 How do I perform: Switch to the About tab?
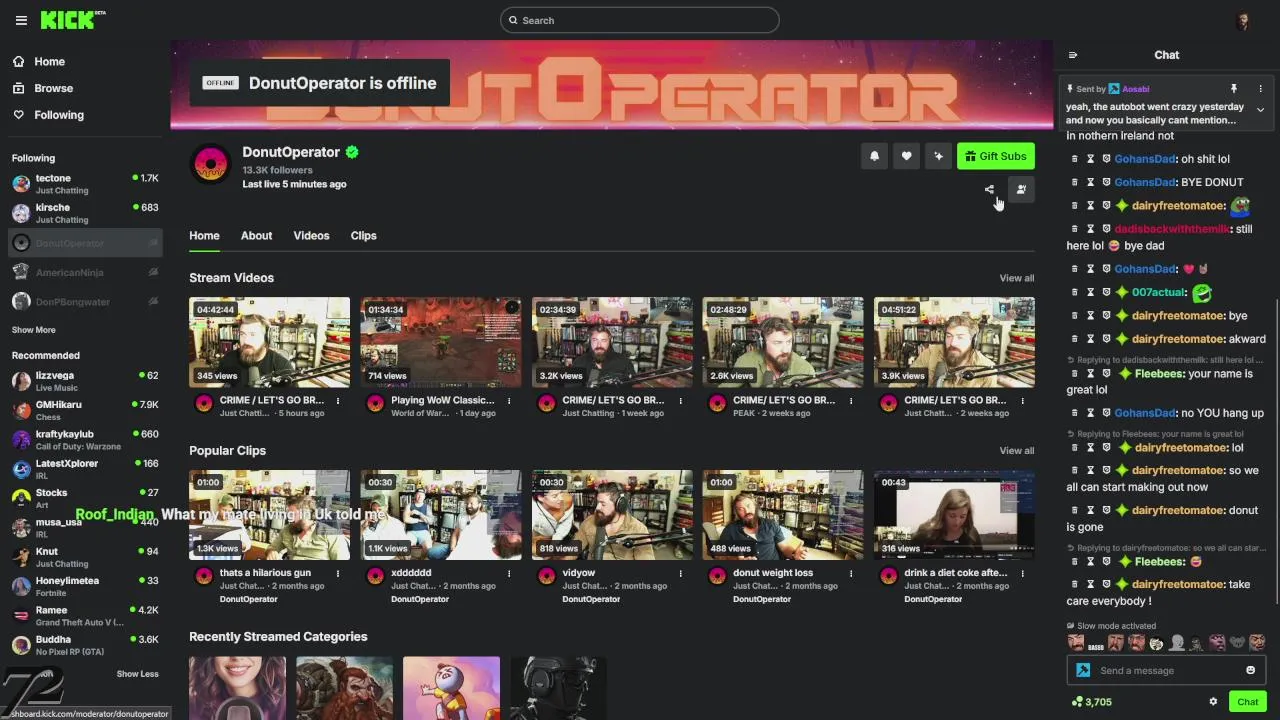coord(256,236)
